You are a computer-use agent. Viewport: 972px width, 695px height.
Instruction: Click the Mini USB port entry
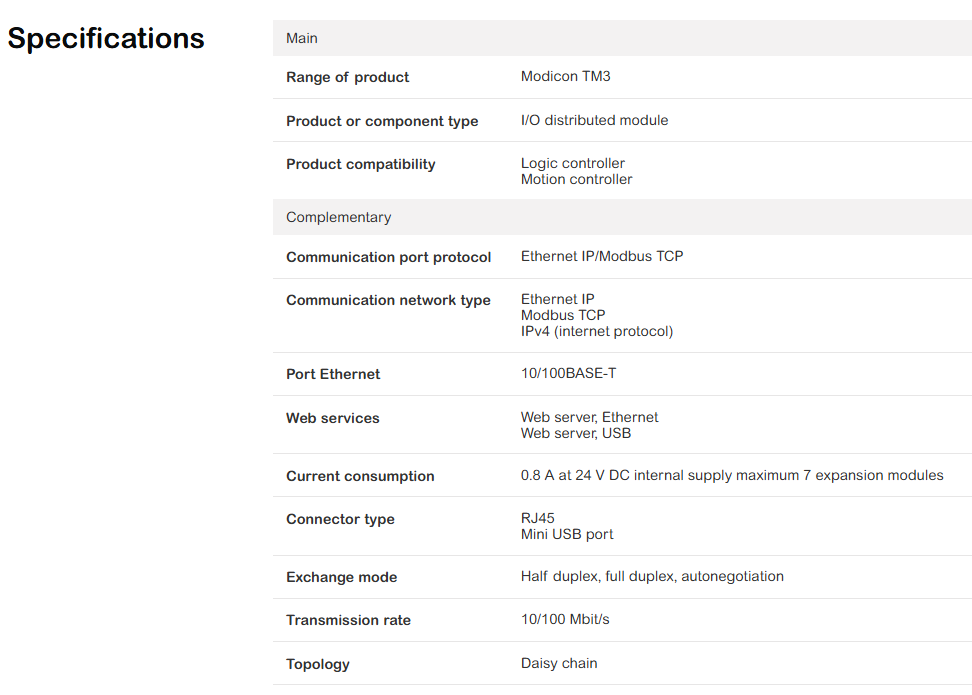click(567, 534)
